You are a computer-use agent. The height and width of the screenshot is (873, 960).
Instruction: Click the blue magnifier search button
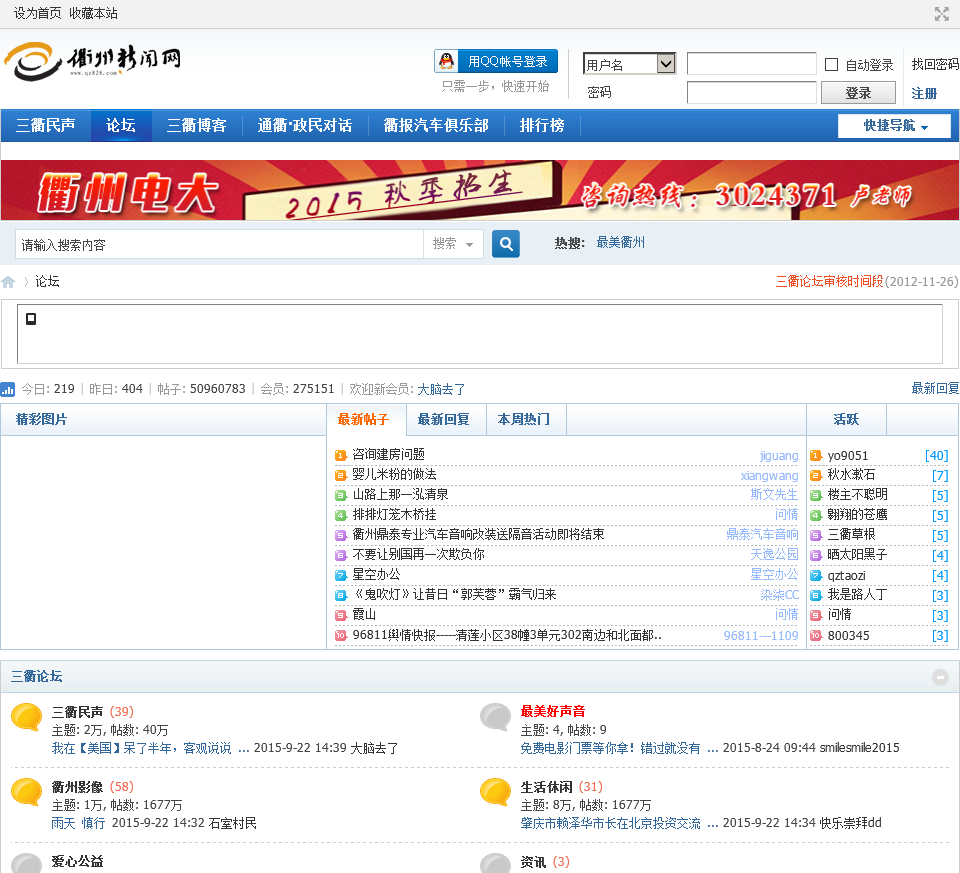pyautogui.click(x=506, y=244)
